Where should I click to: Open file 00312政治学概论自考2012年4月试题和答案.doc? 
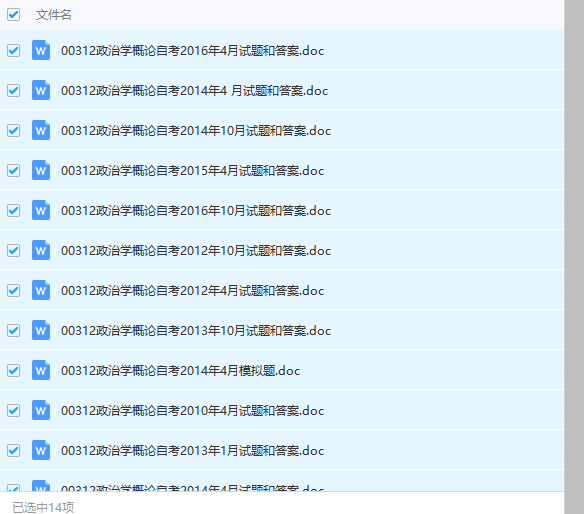(x=193, y=291)
